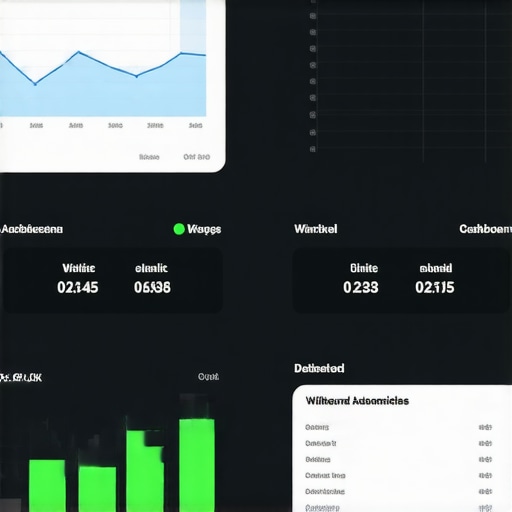
Task: Select the bold title of the white list card
Action: (357, 401)
